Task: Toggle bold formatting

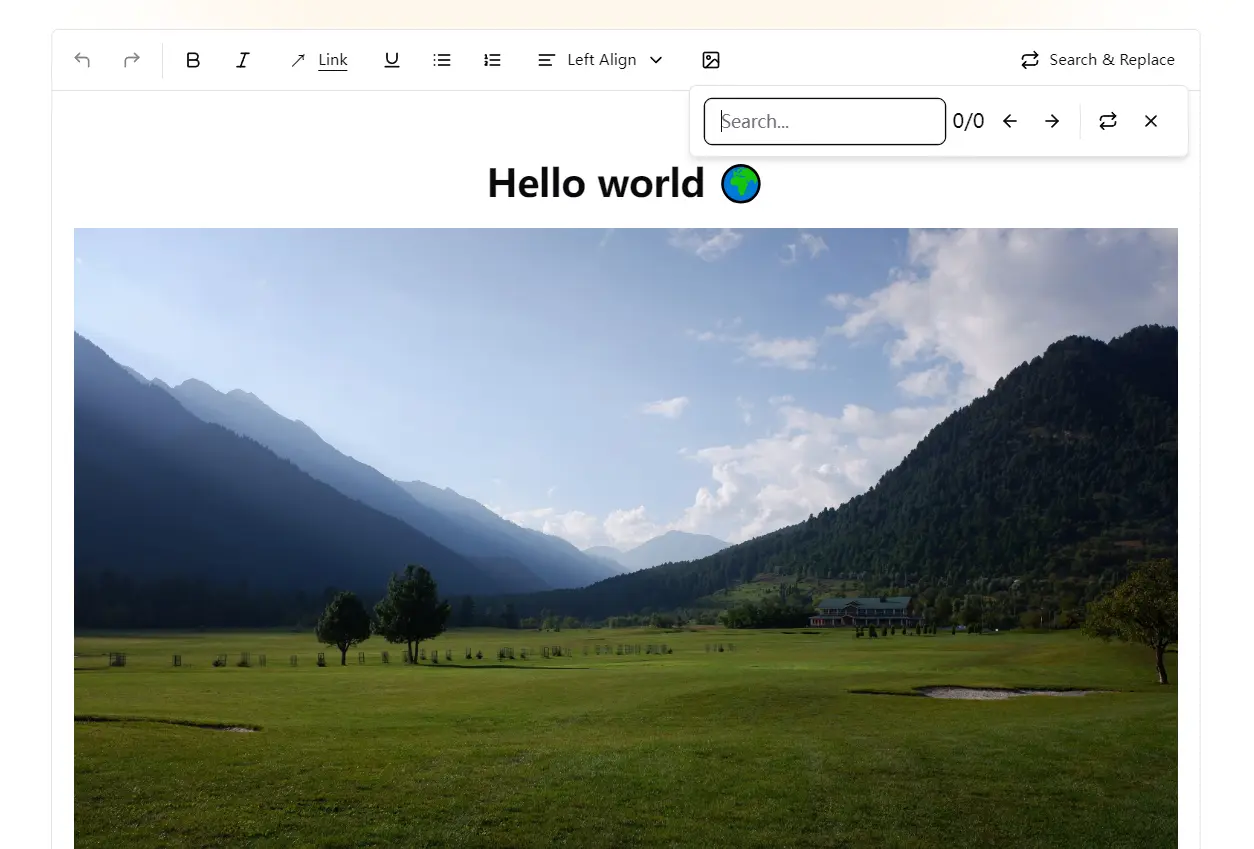Action: click(x=193, y=60)
